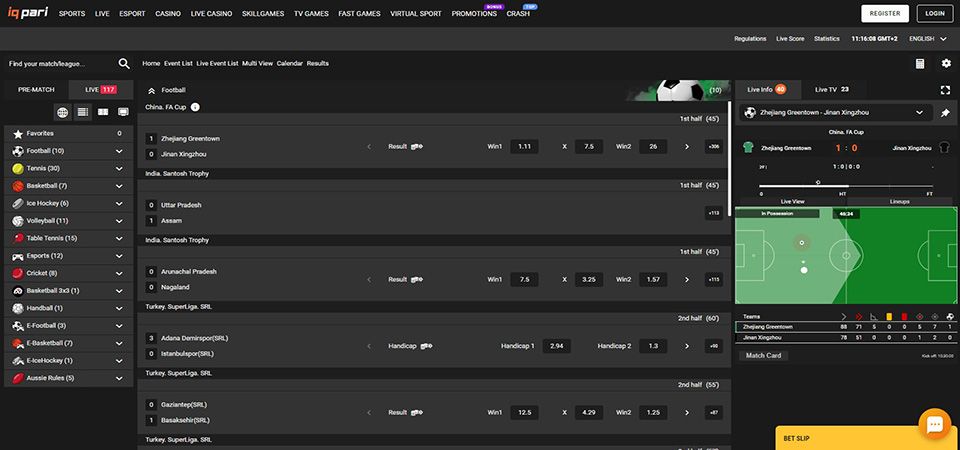Expand live widget to fullscreen
The height and width of the screenshot is (450, 960).
click(945, 90)
